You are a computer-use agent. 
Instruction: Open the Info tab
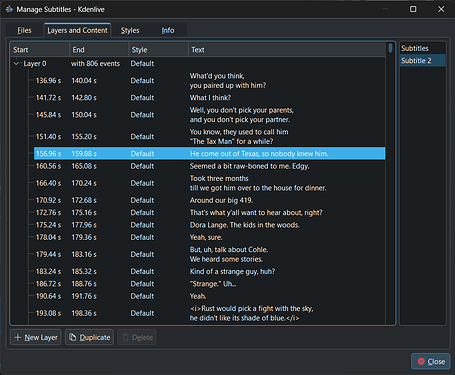tap(168, 30)
